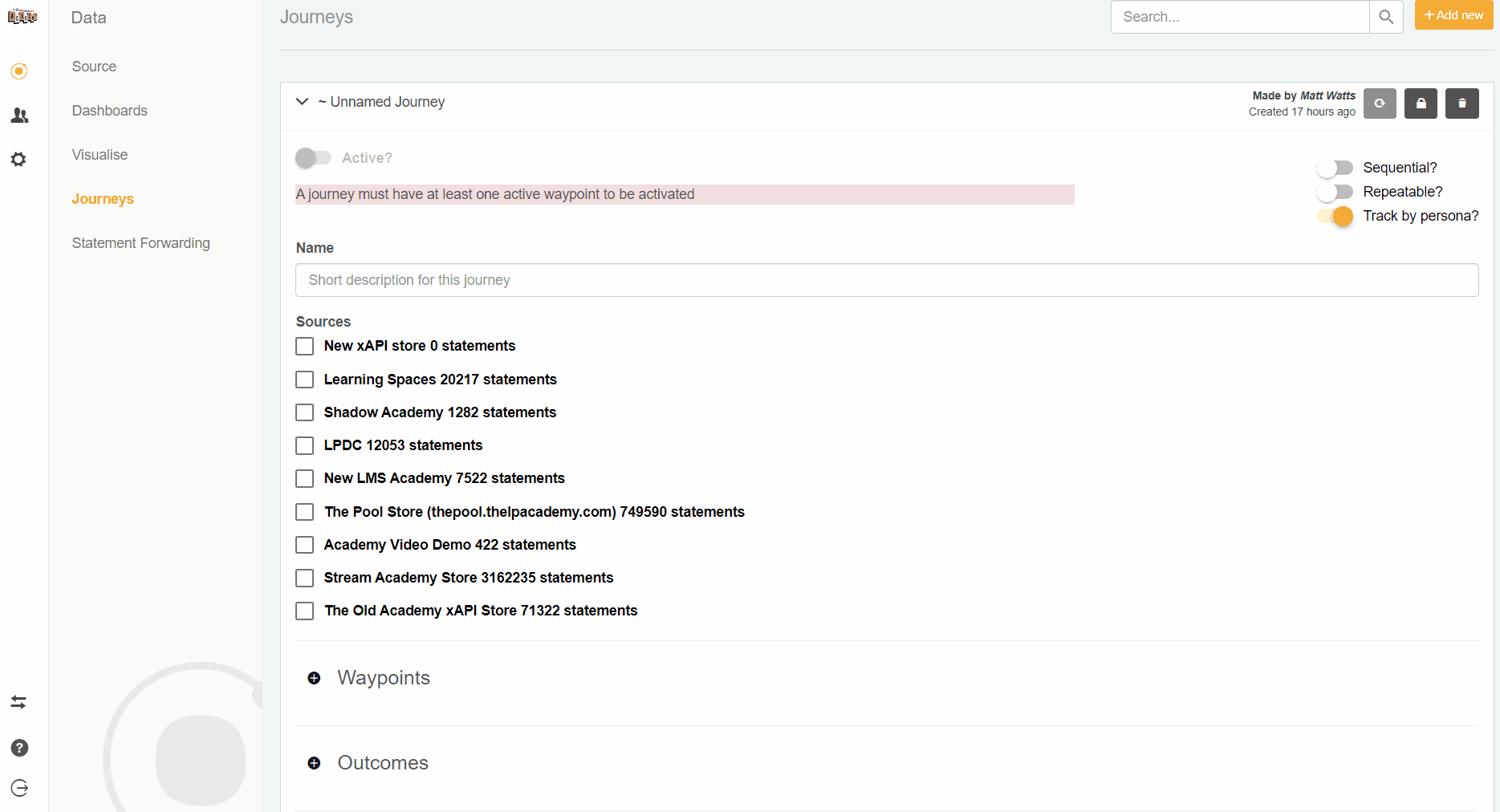Click the logout icon at bottom left
The image size is (1500, 812).
point(19,788)
